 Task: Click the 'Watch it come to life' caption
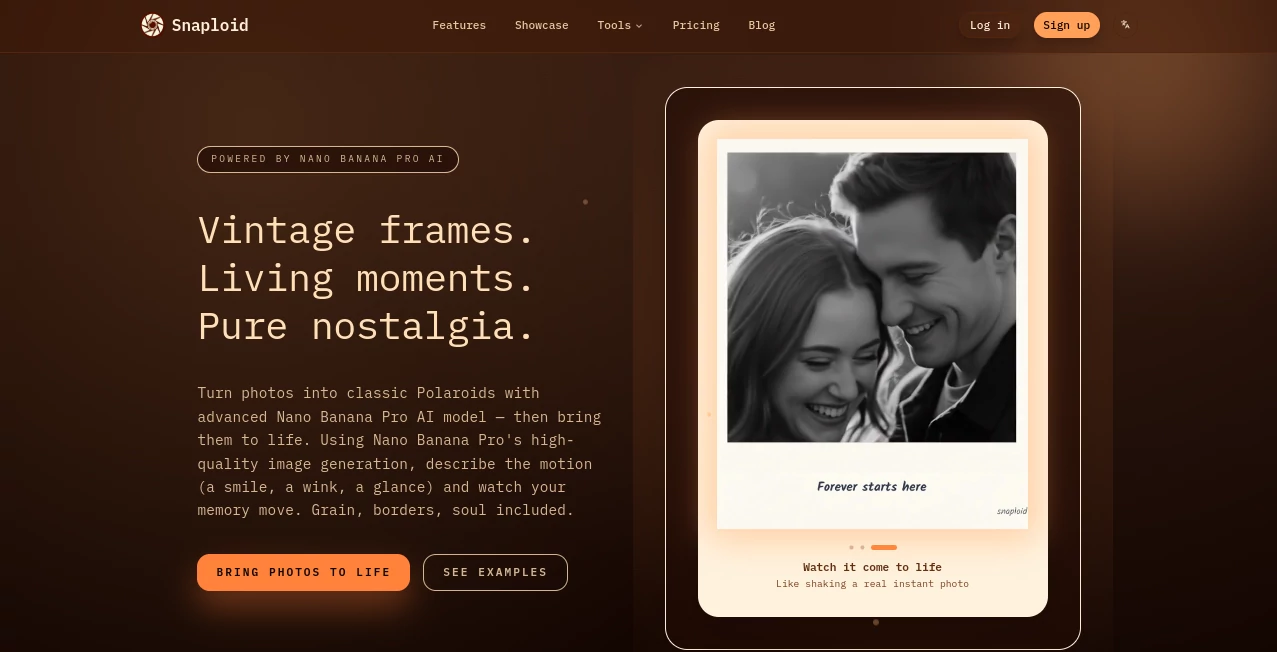tap(872, 567)
